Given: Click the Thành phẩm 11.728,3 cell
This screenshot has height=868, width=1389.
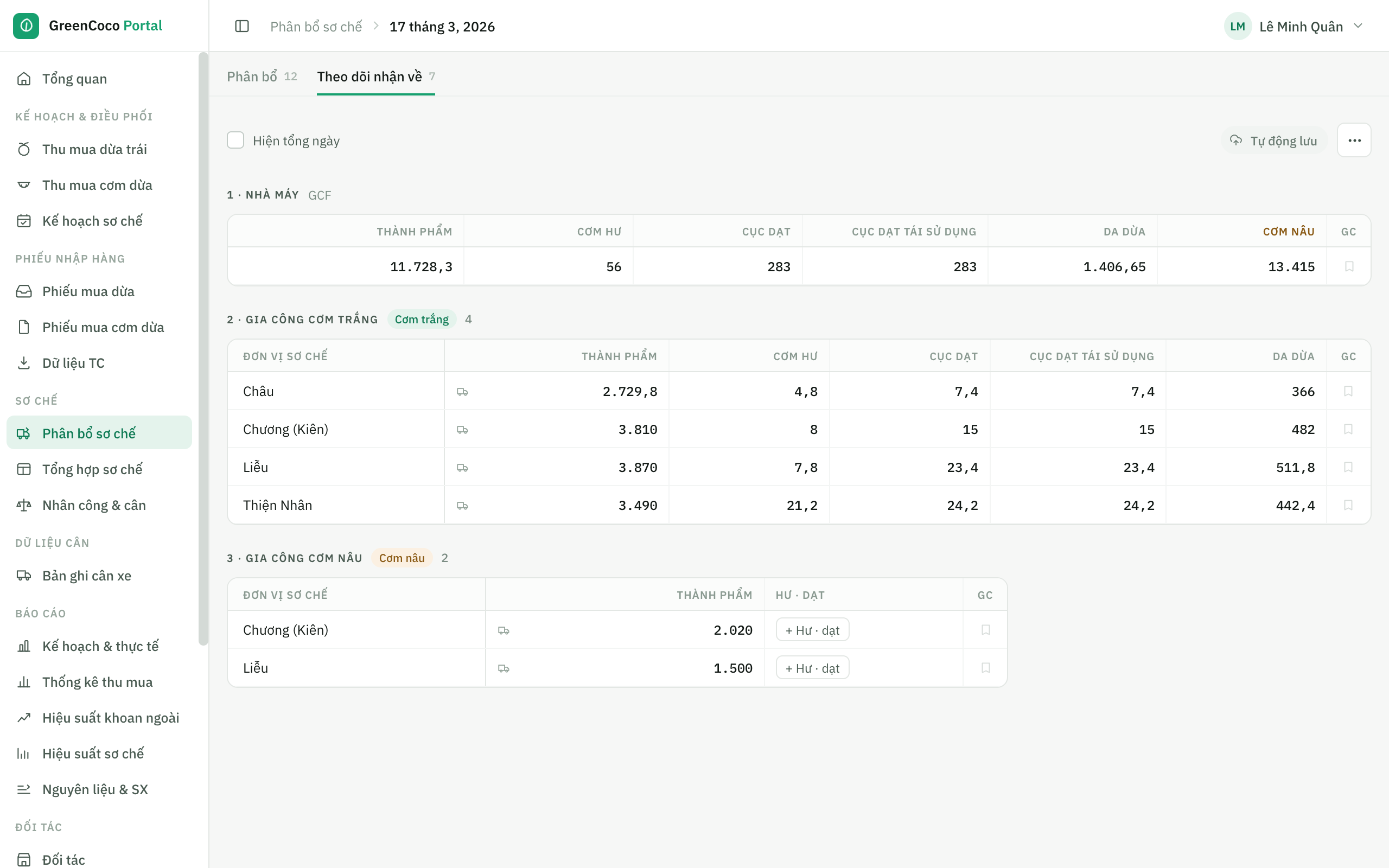Looking at the screenshot, I should coord(346,266).
